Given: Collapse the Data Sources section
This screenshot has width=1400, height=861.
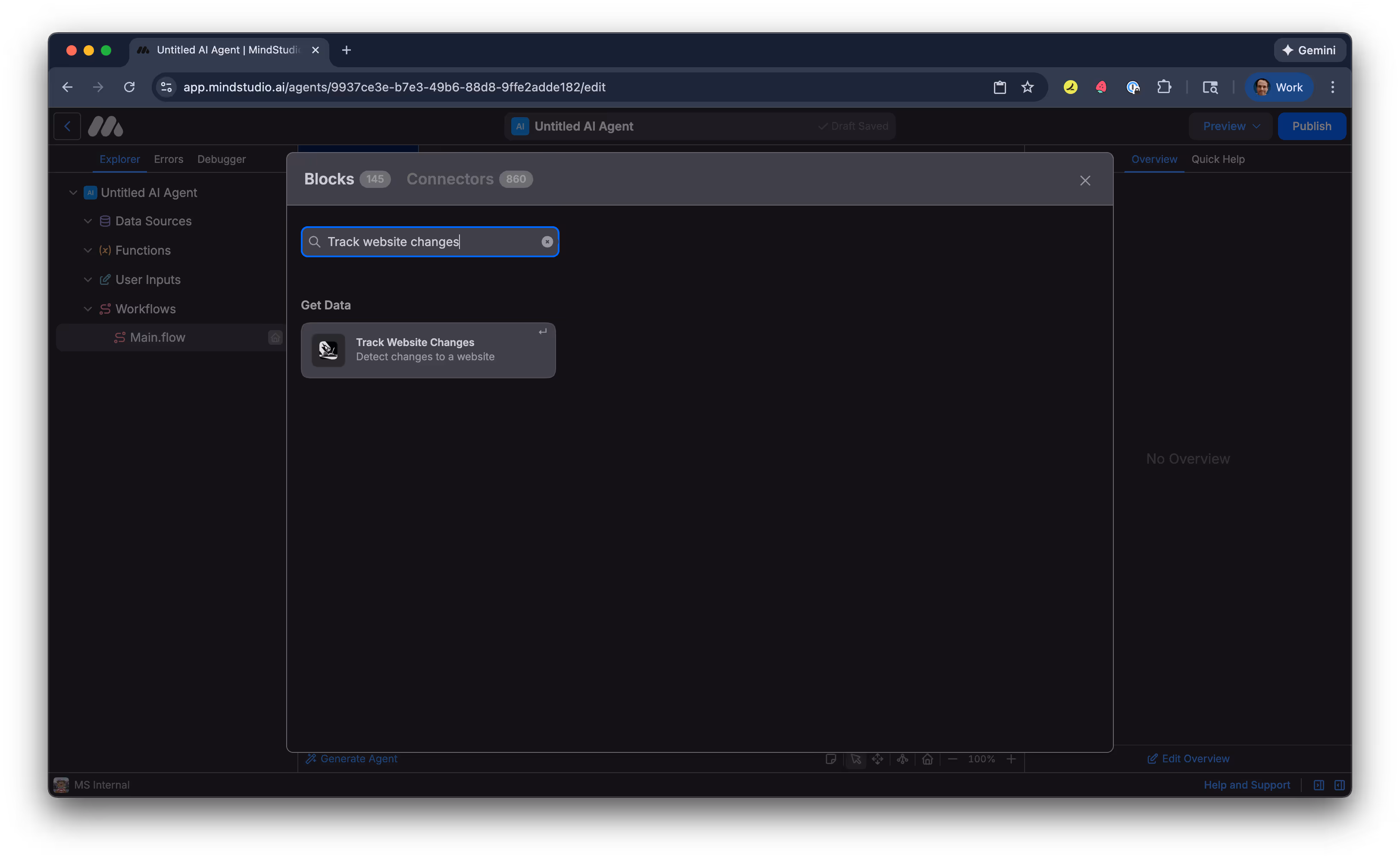Looking at the screenshot, I should point(87,221).
